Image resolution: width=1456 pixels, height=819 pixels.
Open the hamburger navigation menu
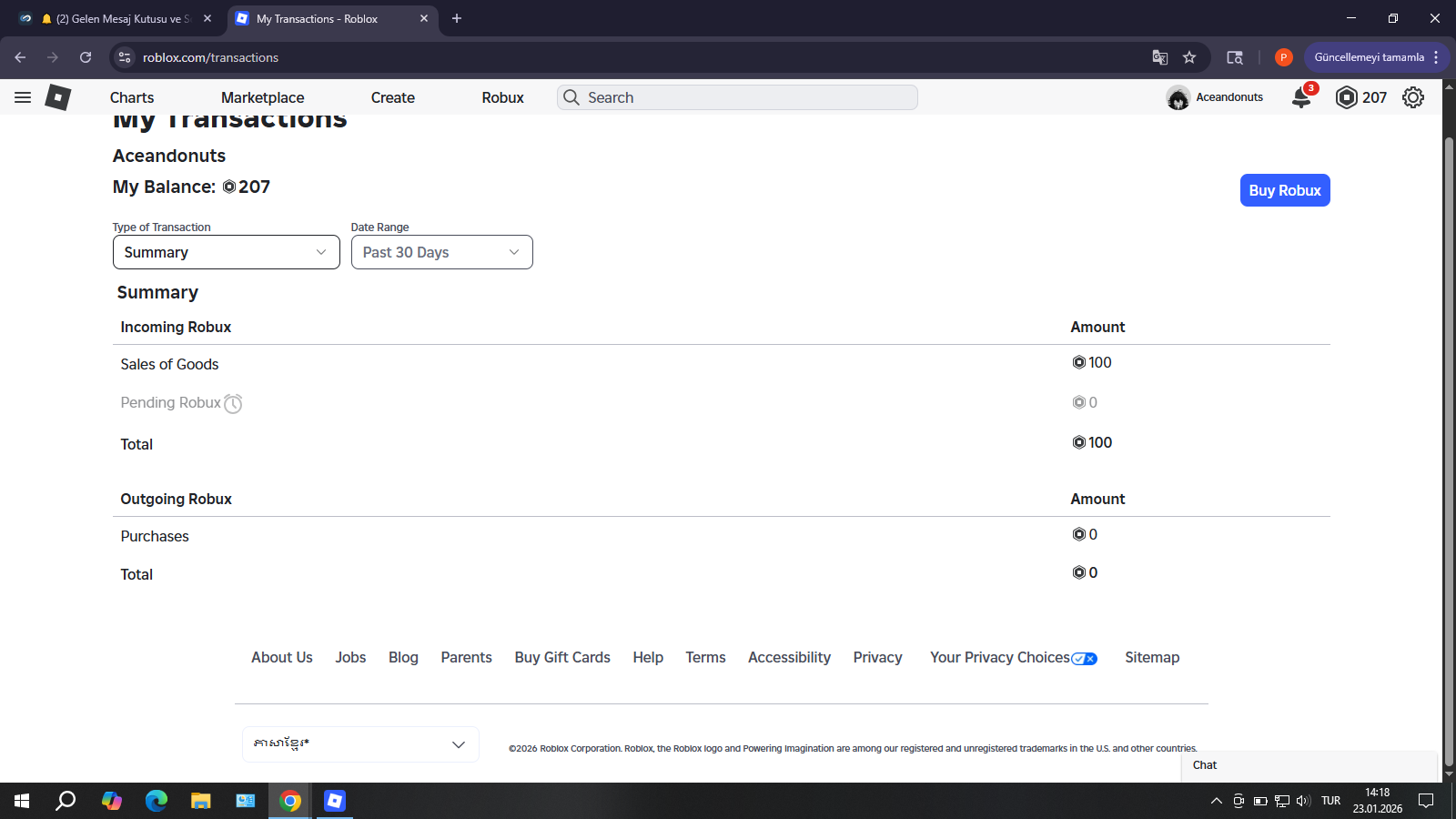tap(23, 97)
